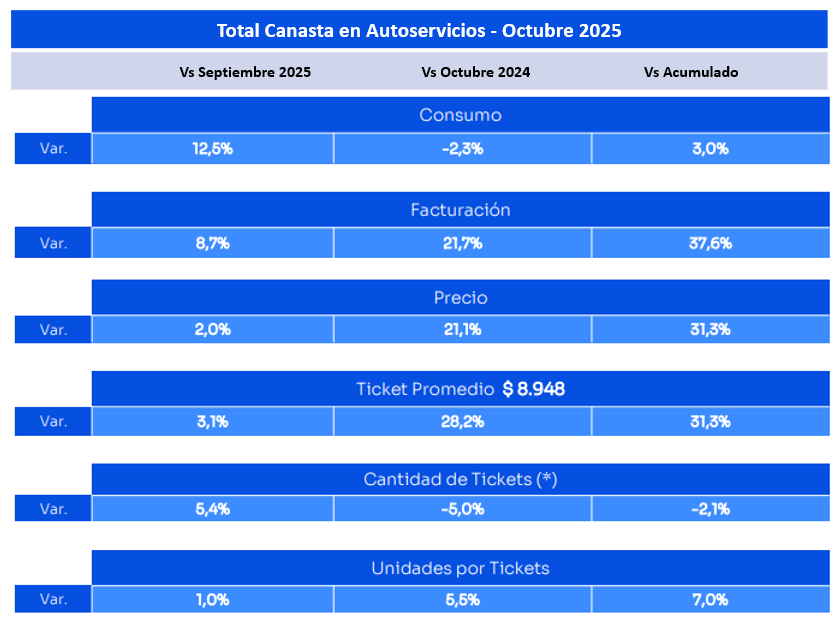840x626 pixels.
Task: Select the Vs Octubre 2024 column heading
Action: 476,72
